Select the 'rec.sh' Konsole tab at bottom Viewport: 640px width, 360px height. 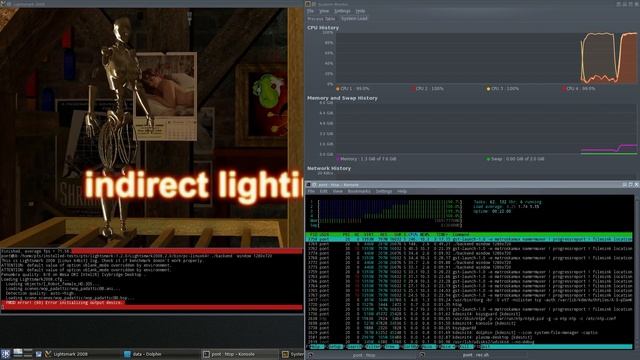click(475, 355)
